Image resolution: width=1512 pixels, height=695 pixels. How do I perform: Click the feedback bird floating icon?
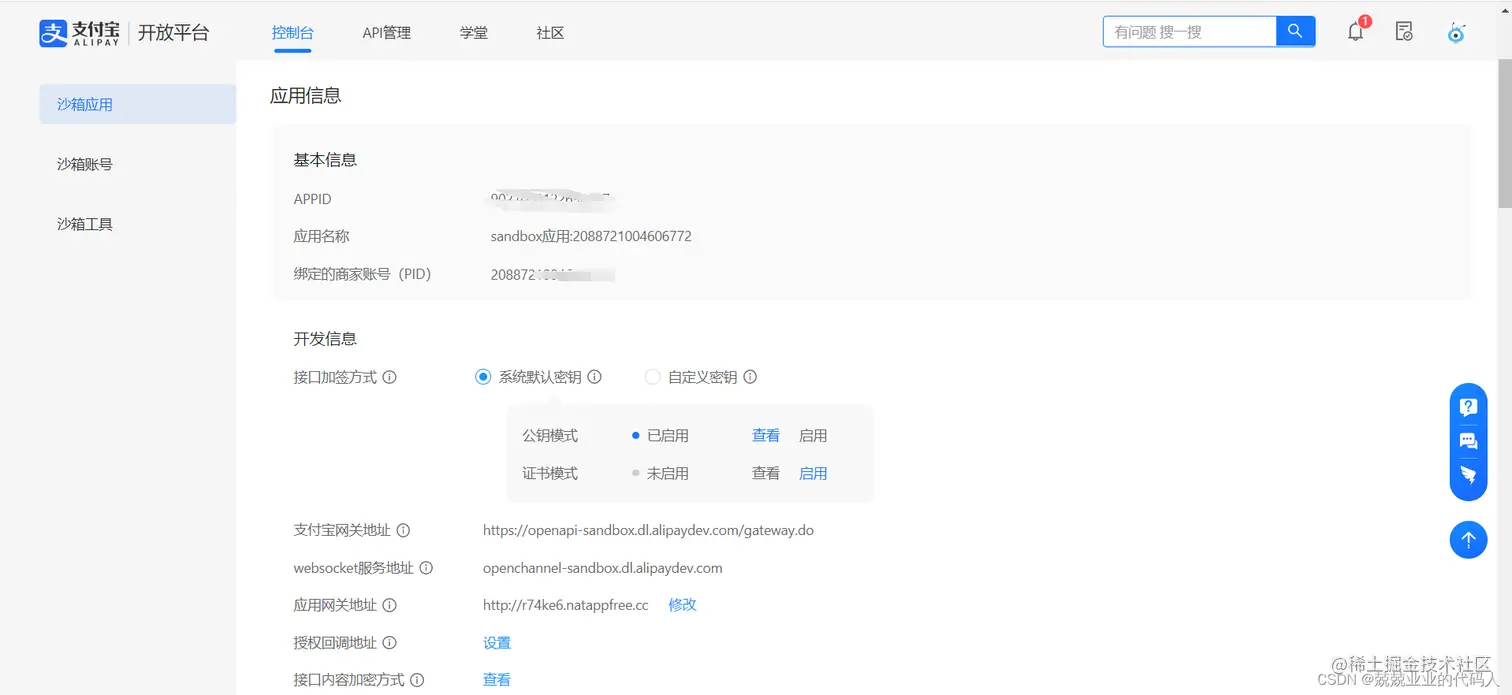(x=1468, y=475)
